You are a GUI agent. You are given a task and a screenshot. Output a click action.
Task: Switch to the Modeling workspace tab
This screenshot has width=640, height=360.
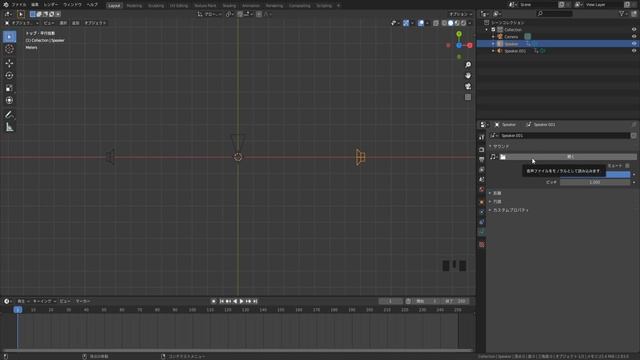pyautogui.click(x=134, y=5)
